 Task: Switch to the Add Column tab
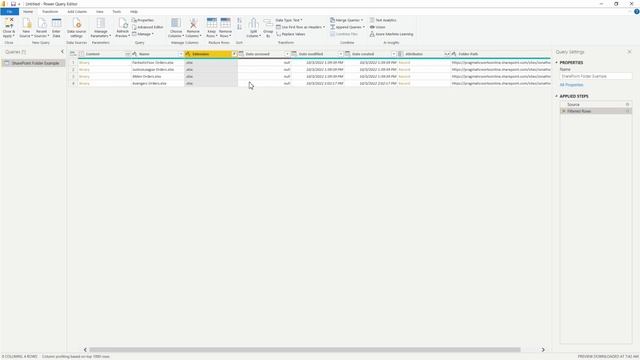click(x=77, y=11)
